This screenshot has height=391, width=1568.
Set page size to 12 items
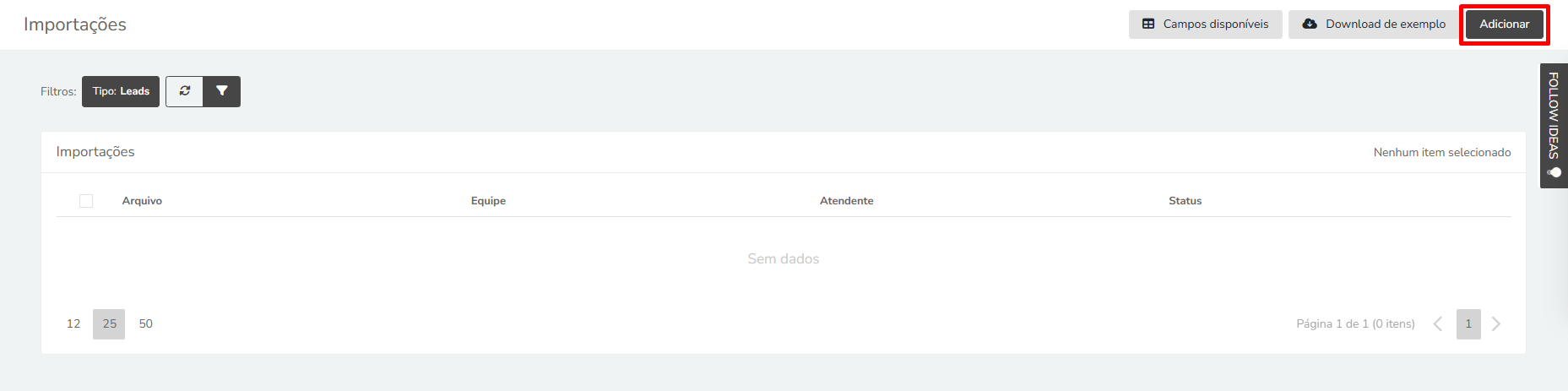(73, 324)
